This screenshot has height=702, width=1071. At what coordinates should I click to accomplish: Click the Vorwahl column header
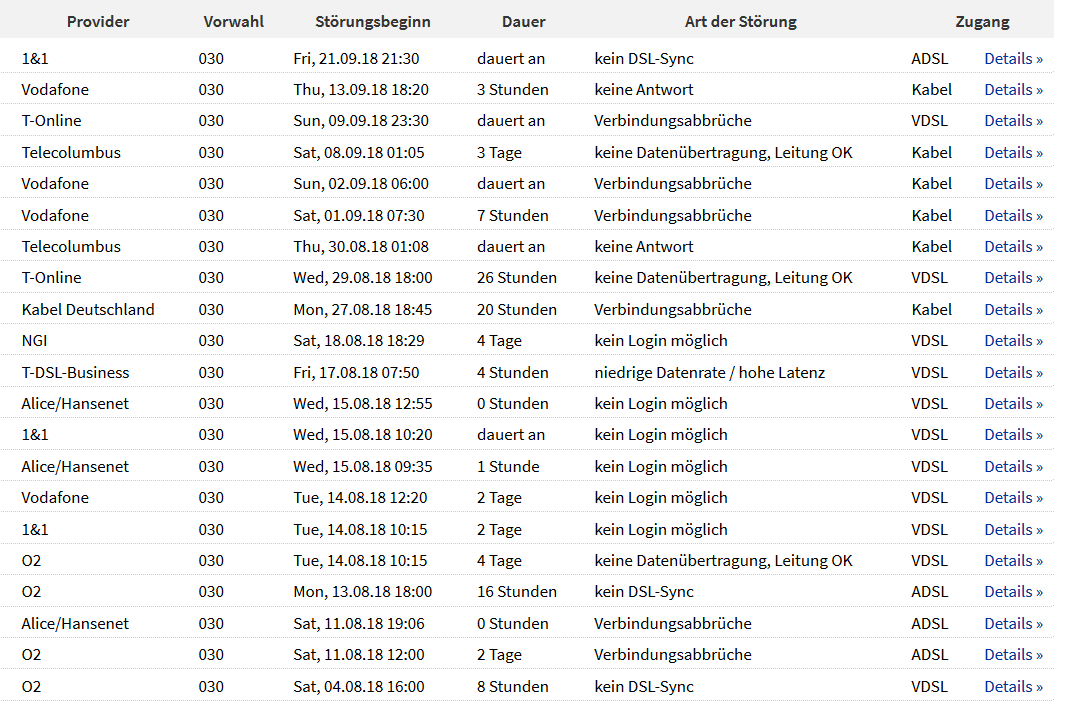(x=233, y=21)
